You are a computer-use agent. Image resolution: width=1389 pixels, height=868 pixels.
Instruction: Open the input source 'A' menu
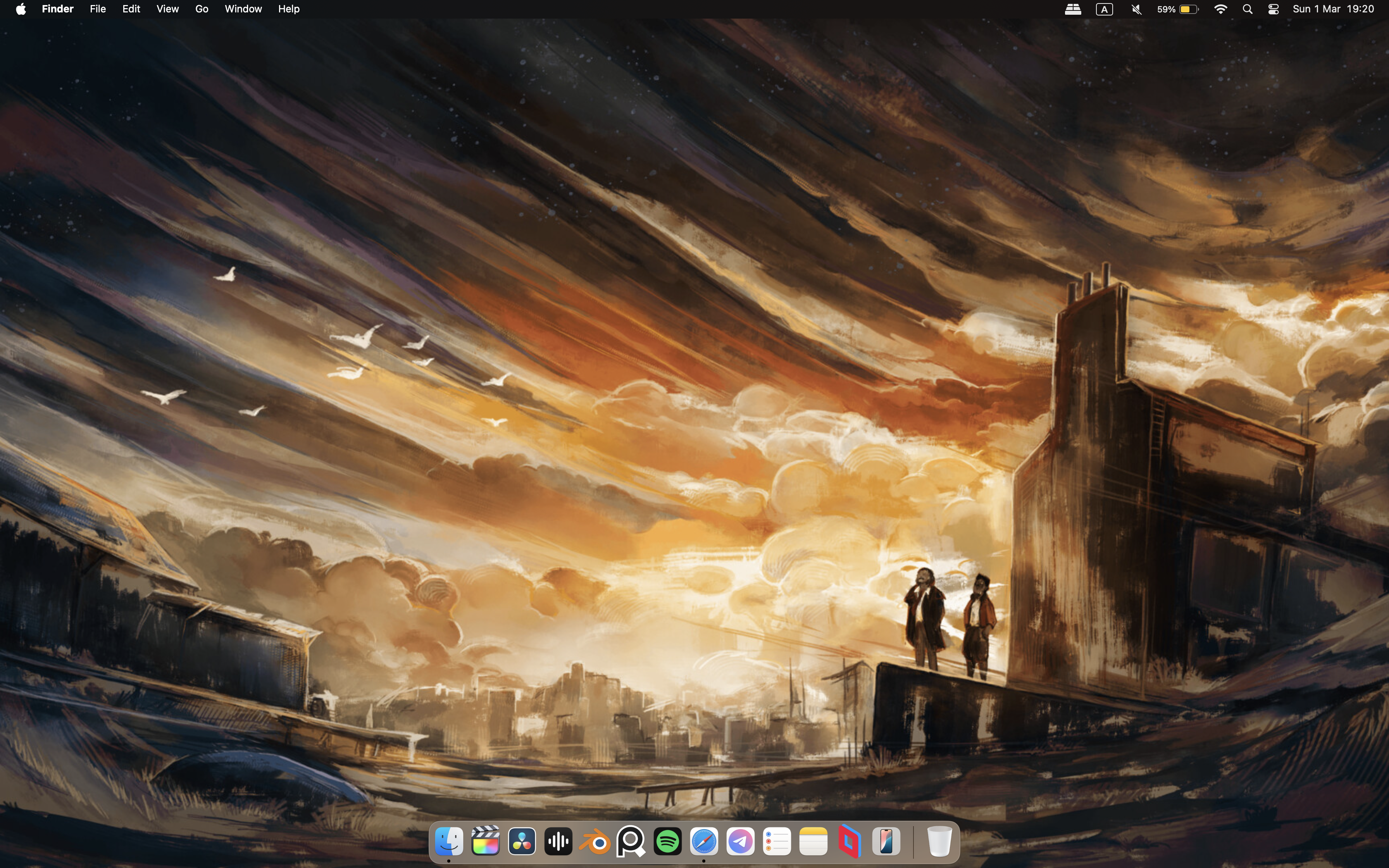(1104, 9)
